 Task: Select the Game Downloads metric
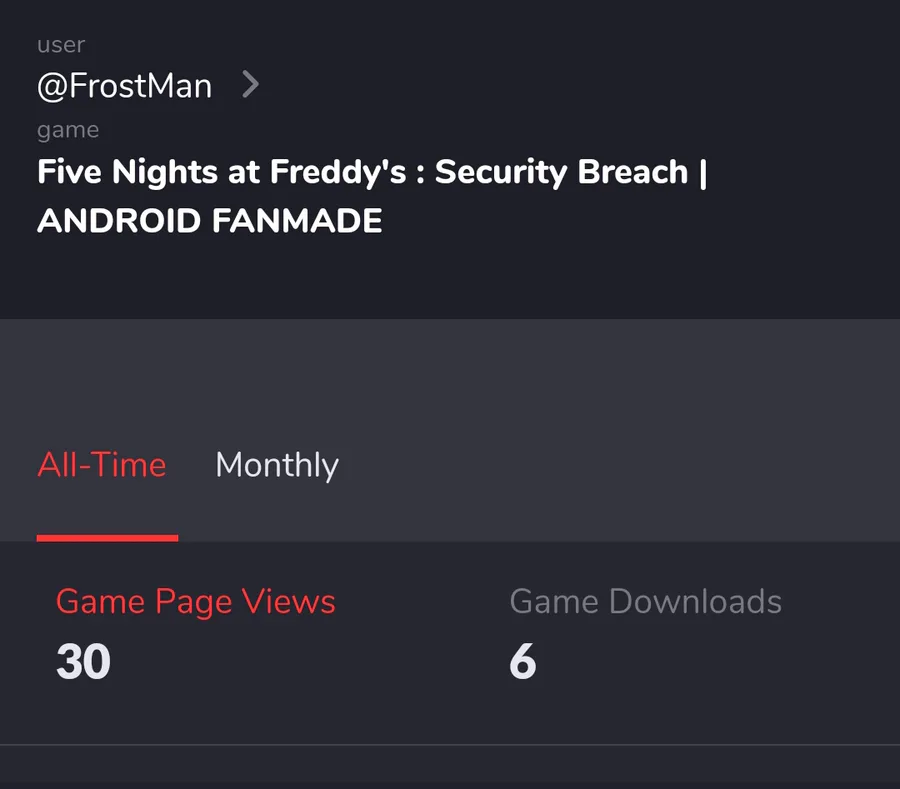click(x=645, y=601)
